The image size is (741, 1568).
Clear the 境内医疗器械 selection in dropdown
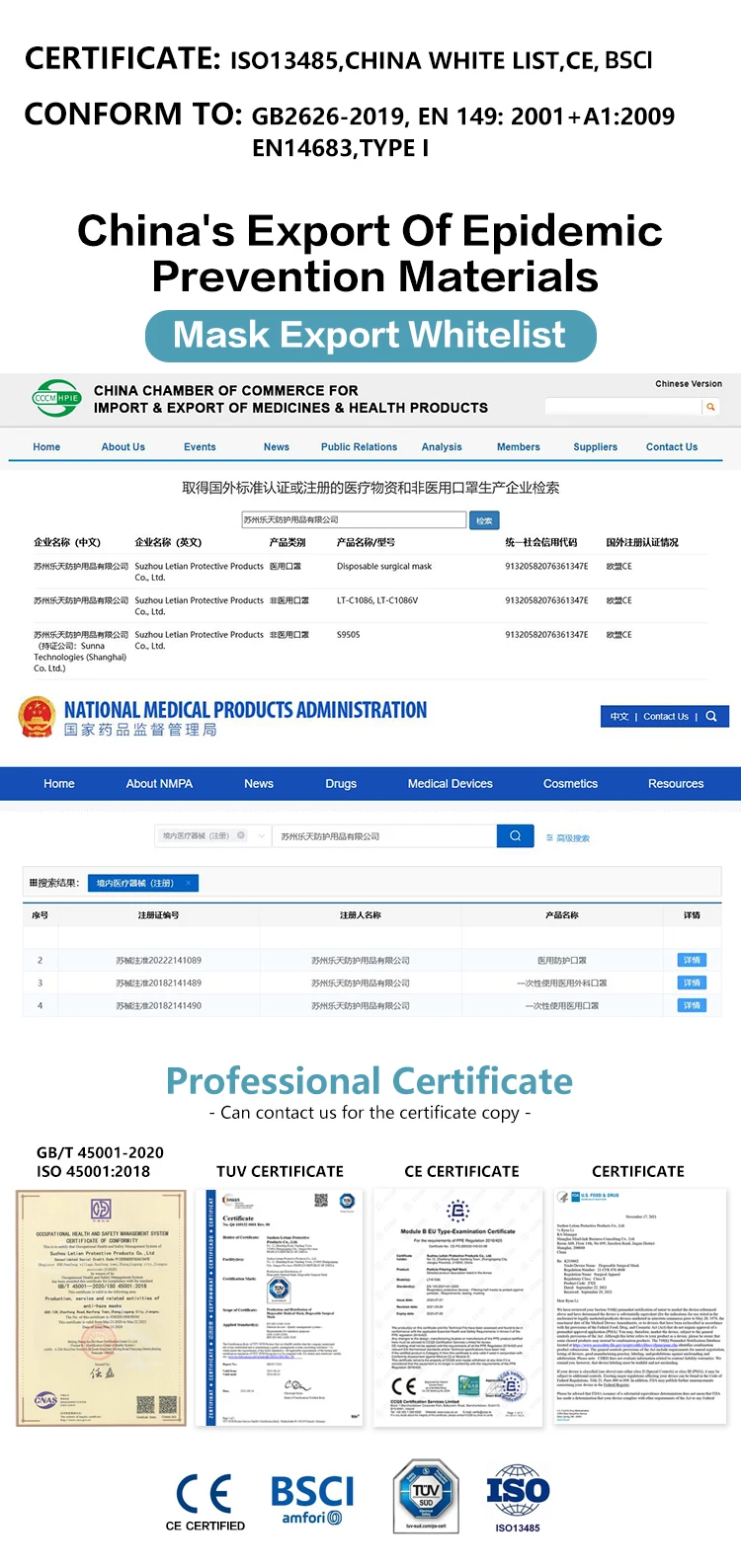point(241,836)
